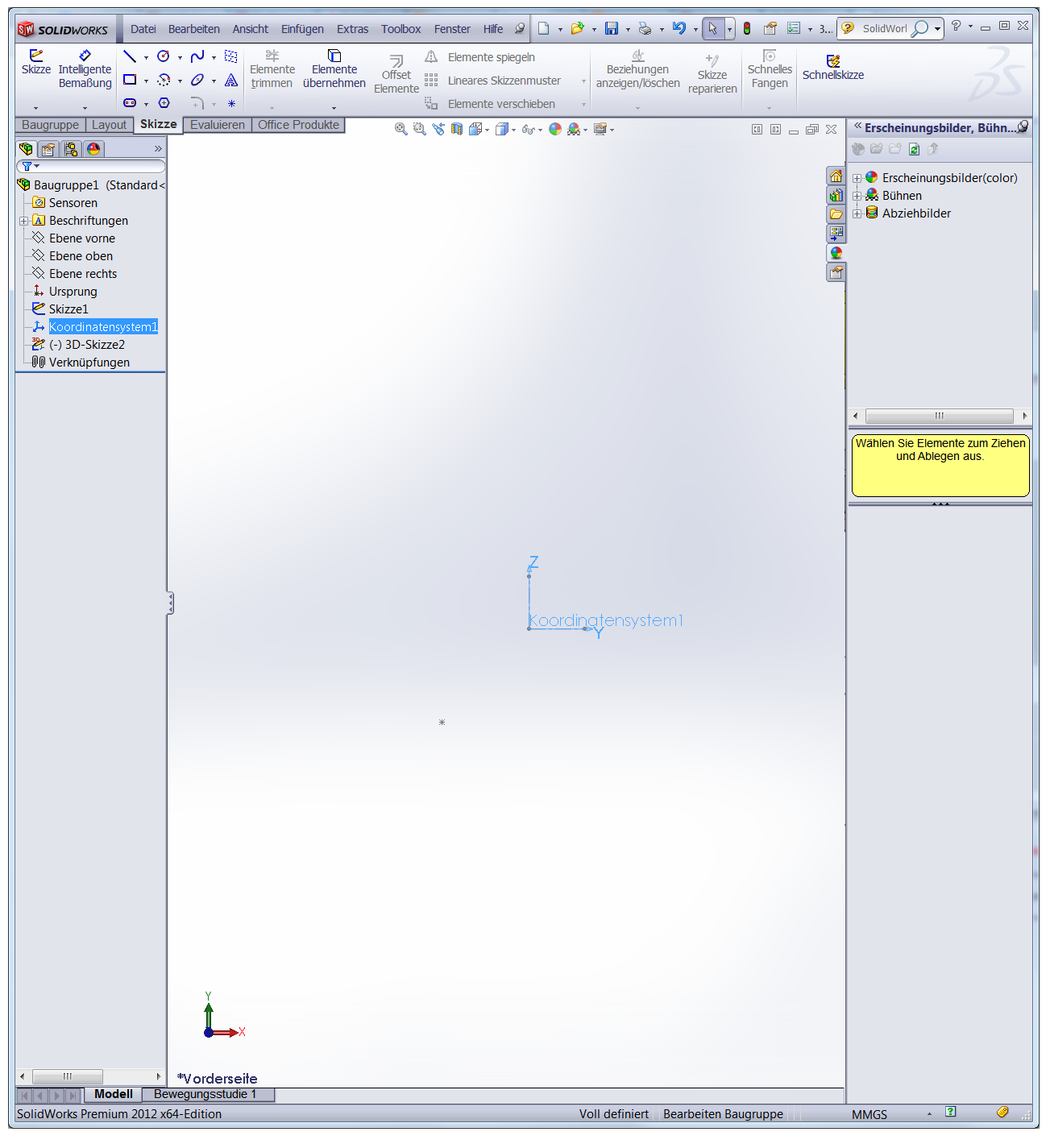The image size is (1050, 1148).
Task: Open the Lineares Skizzenmuster dropdown arrow
Action: (x=583, y=81)
